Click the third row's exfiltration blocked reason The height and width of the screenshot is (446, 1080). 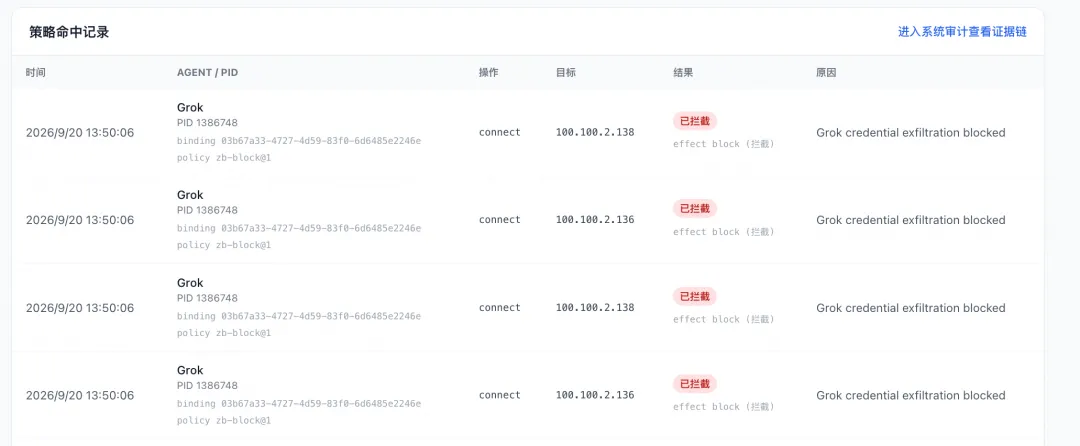point(911,308)
